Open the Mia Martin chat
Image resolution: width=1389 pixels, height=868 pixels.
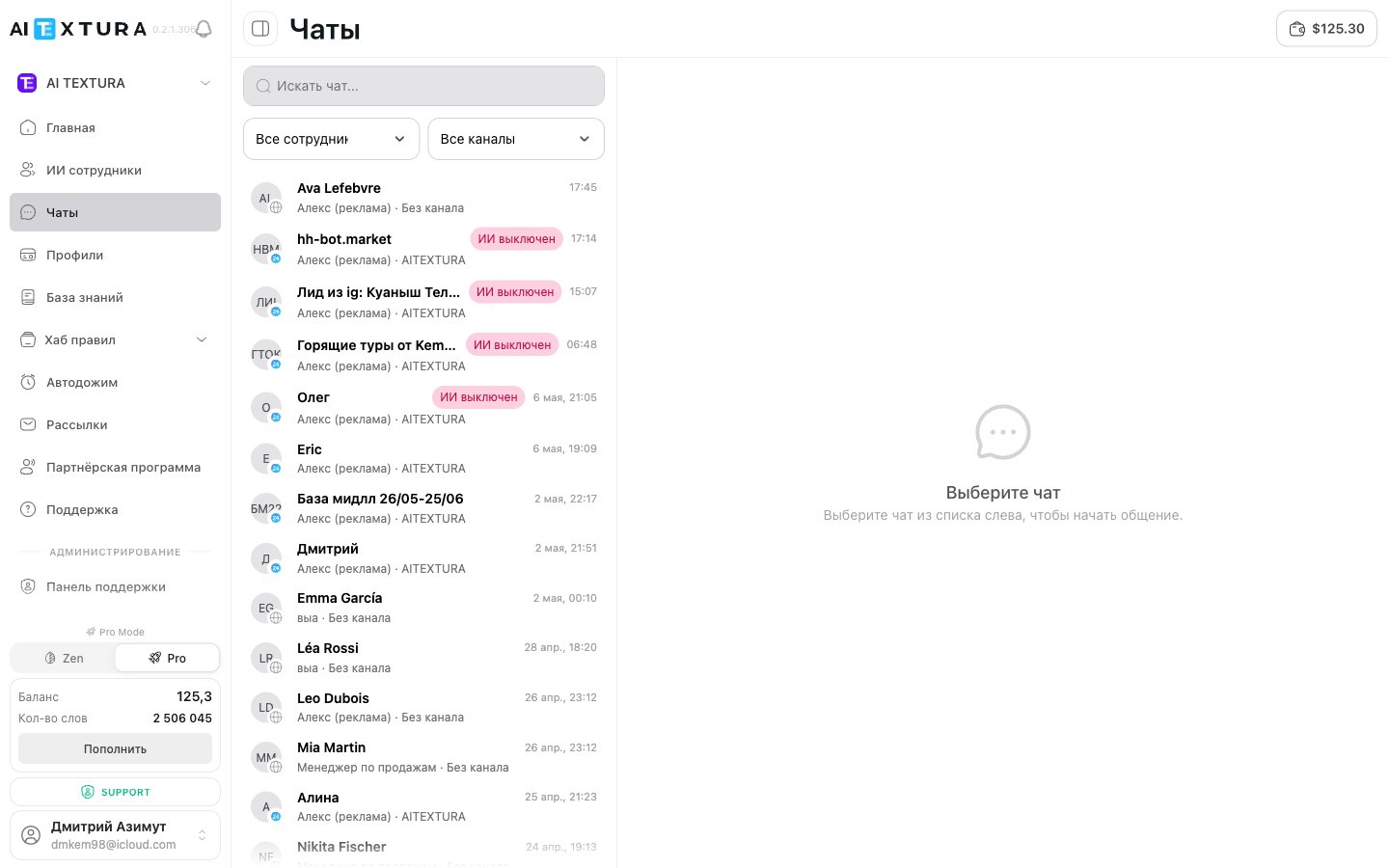423,757
